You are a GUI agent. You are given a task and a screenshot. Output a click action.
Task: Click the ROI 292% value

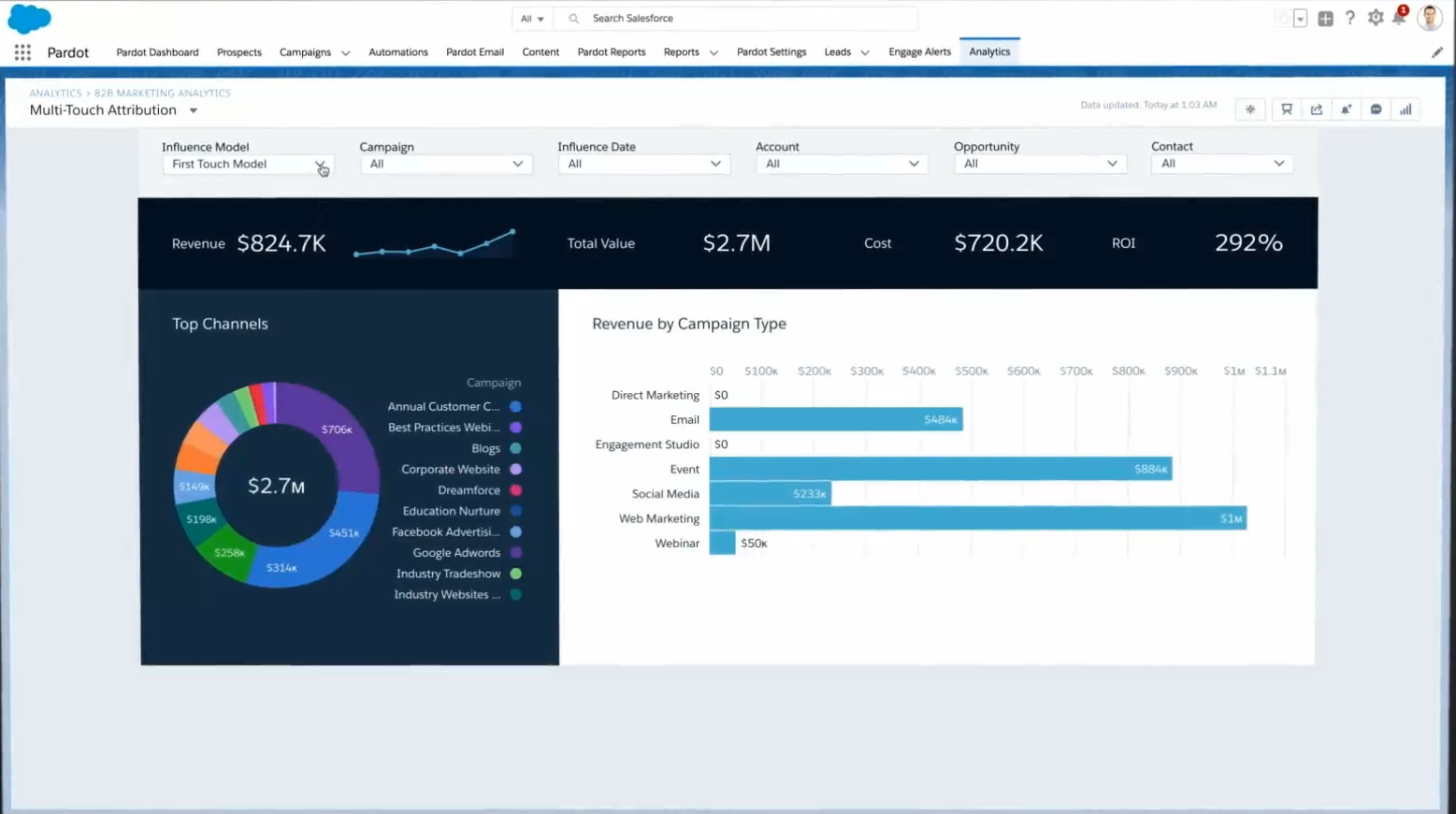(x=1248, y=243)
